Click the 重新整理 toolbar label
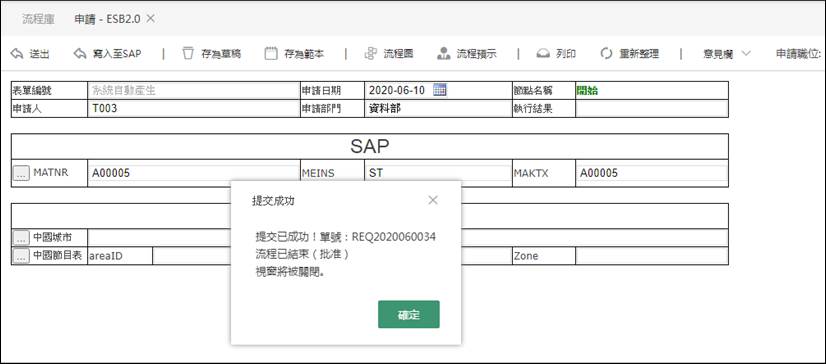826x364 pixels. tap(639, 53)
